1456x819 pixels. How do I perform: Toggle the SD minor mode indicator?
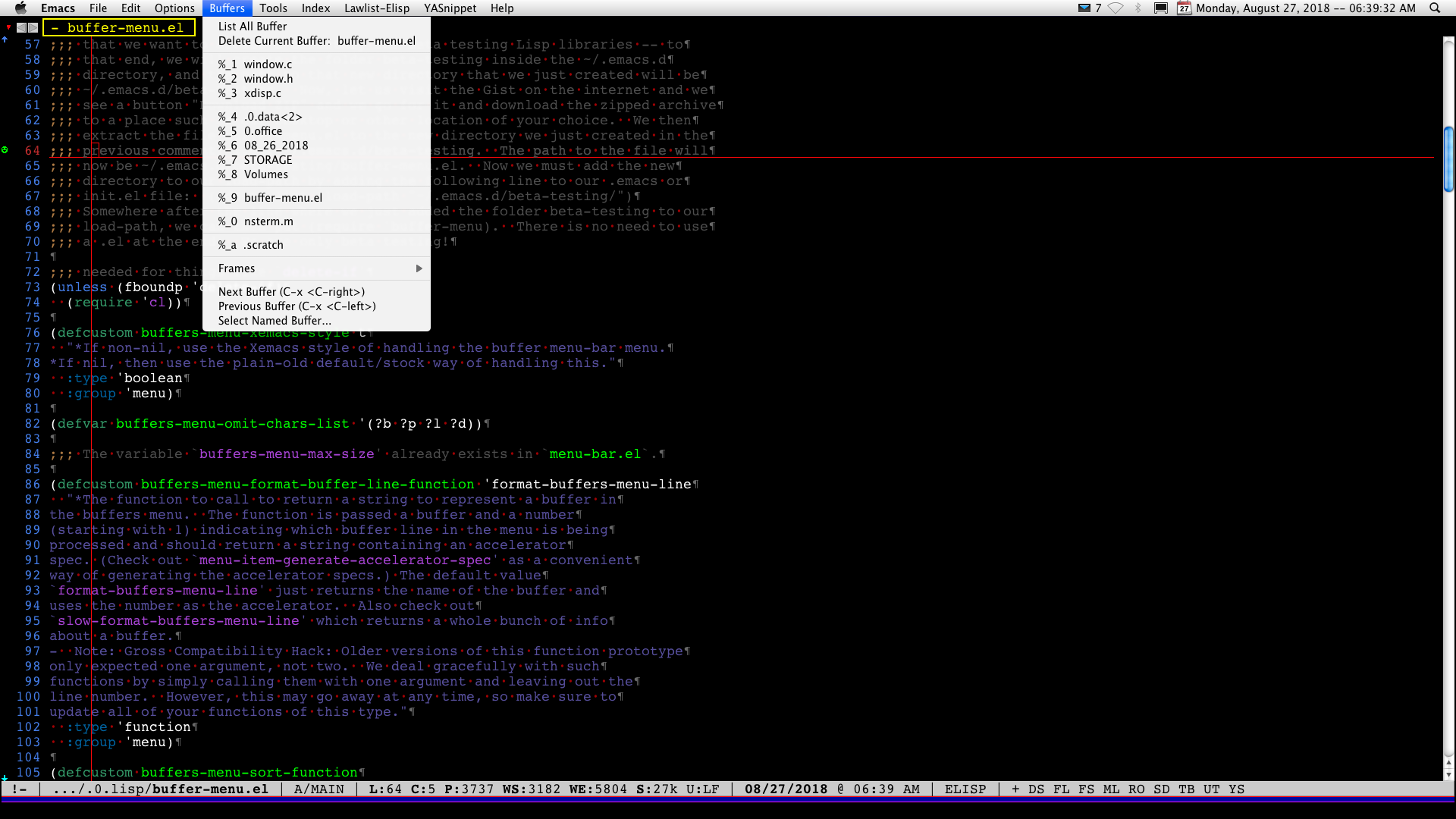point(1161,789)
